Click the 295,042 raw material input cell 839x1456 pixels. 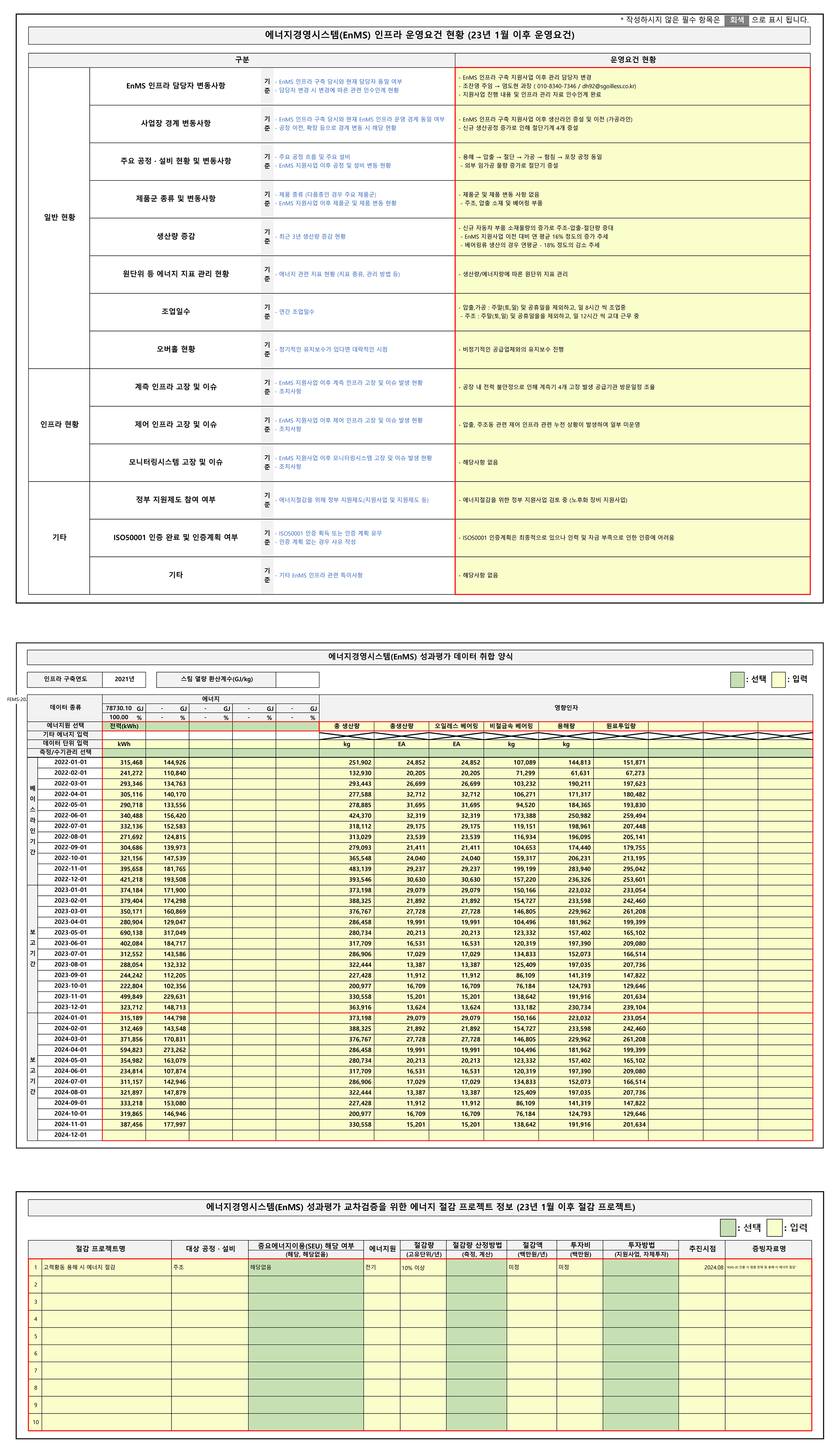point(621,868)
